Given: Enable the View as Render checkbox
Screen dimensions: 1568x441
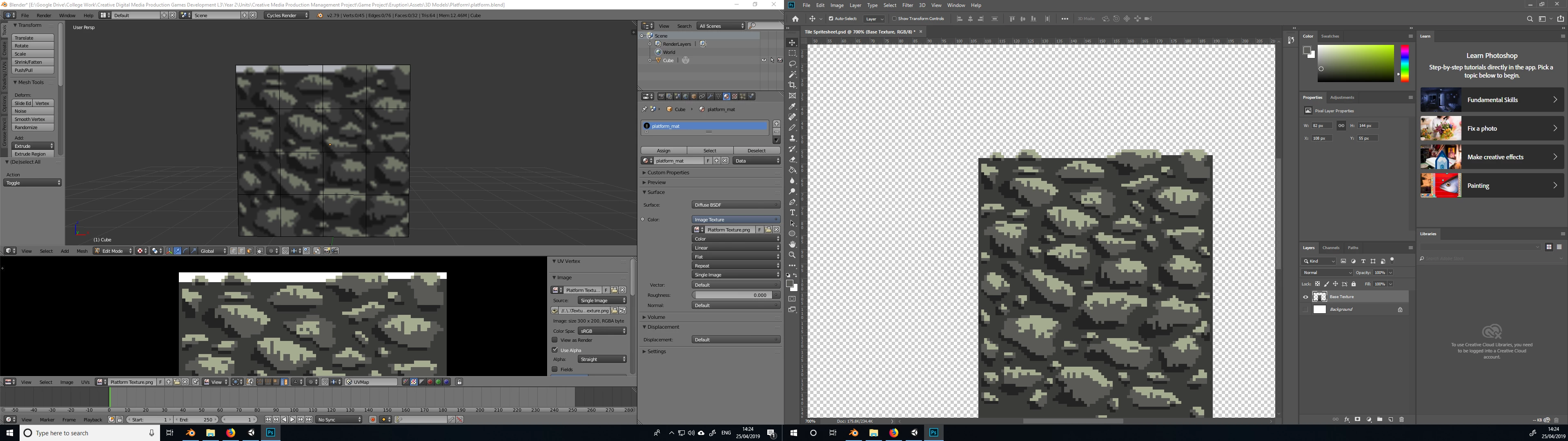Looking at the screenshot, I should point(555,340).
